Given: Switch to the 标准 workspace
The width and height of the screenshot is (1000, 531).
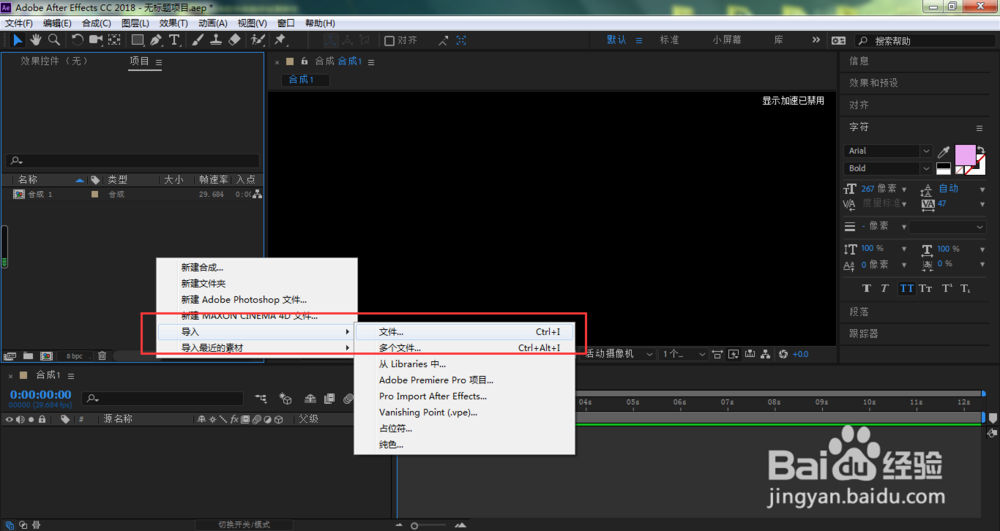Looking at the screenshot, I should 669,40.
